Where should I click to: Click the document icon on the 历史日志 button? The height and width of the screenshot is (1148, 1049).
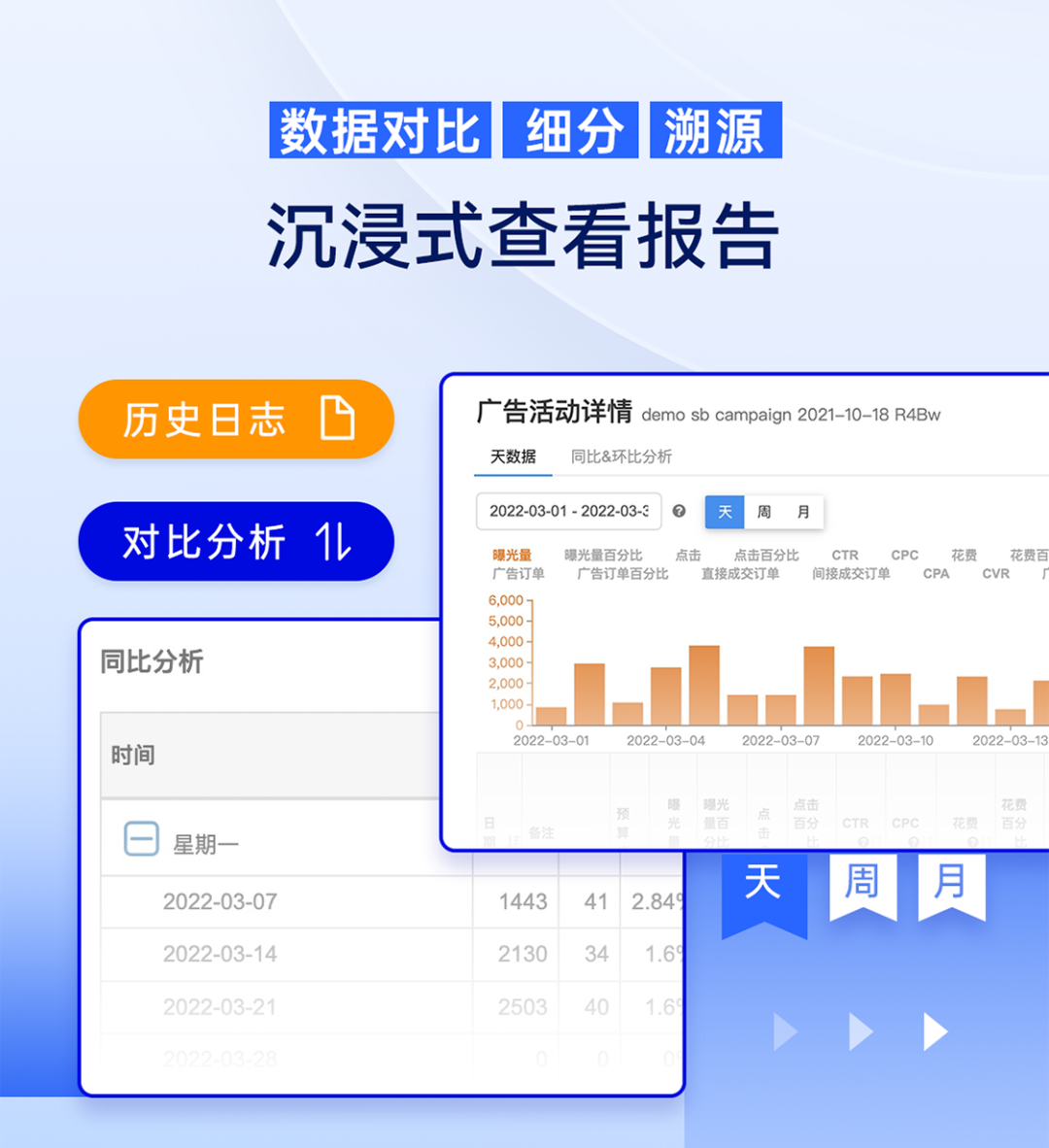click(x=335, y=419)
